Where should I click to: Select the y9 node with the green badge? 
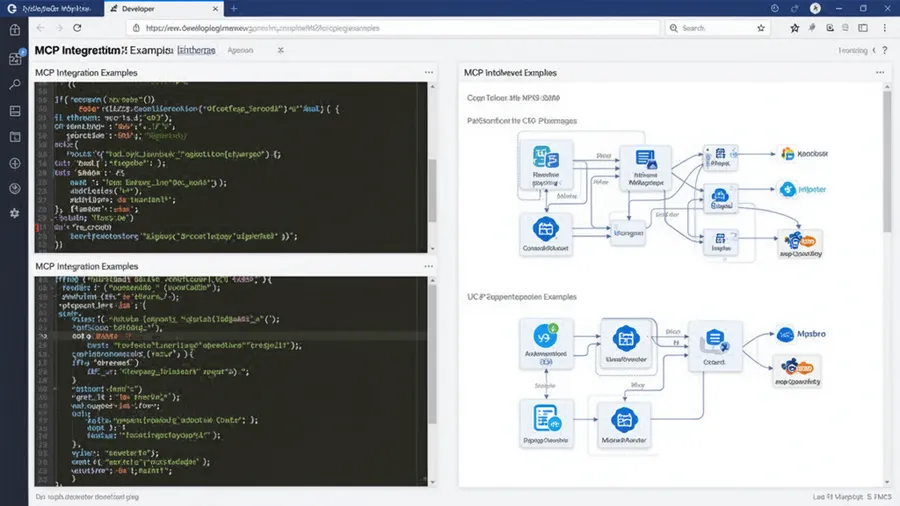tap(546, 344)
